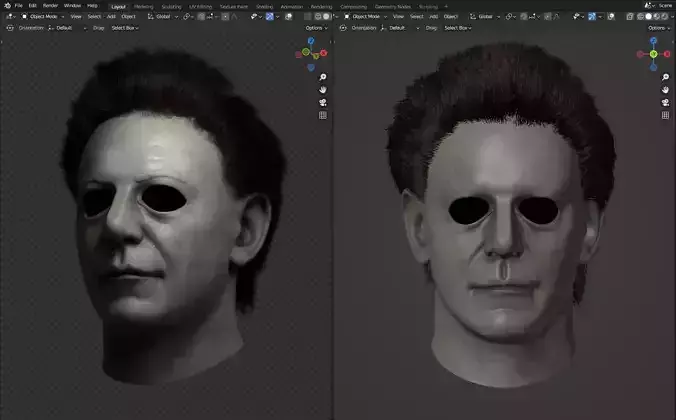This screenshot has height=420, width=676.
Task: Click blue Z axis on right viewport gizmo
Action: pyautogui.click(x=654, y=41)
